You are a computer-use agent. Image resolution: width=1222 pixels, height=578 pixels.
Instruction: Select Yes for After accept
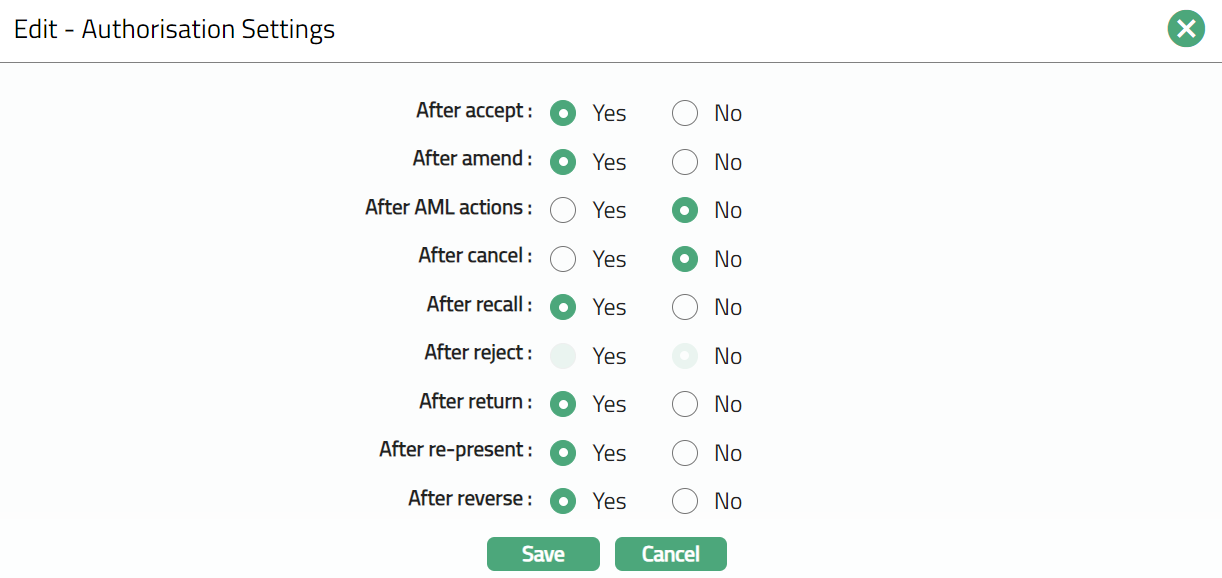pyautogui.click(x=564, y=113)
